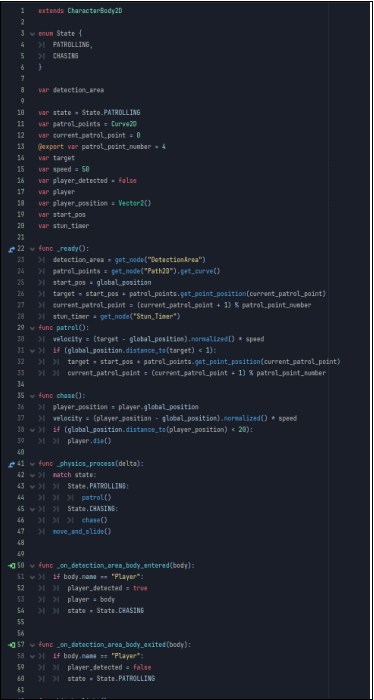Collapse the match state block
Viewport: 374px width, 700px height.
coord(32,475)
